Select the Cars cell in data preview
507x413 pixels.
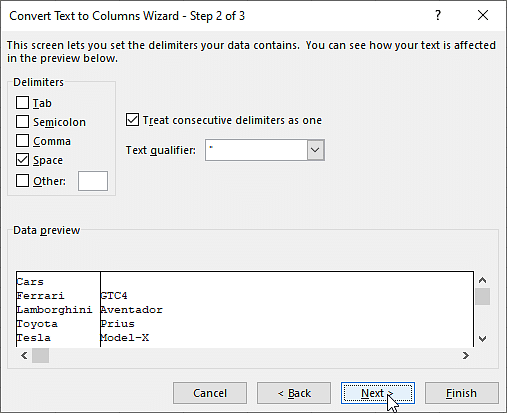pos(30,282)
